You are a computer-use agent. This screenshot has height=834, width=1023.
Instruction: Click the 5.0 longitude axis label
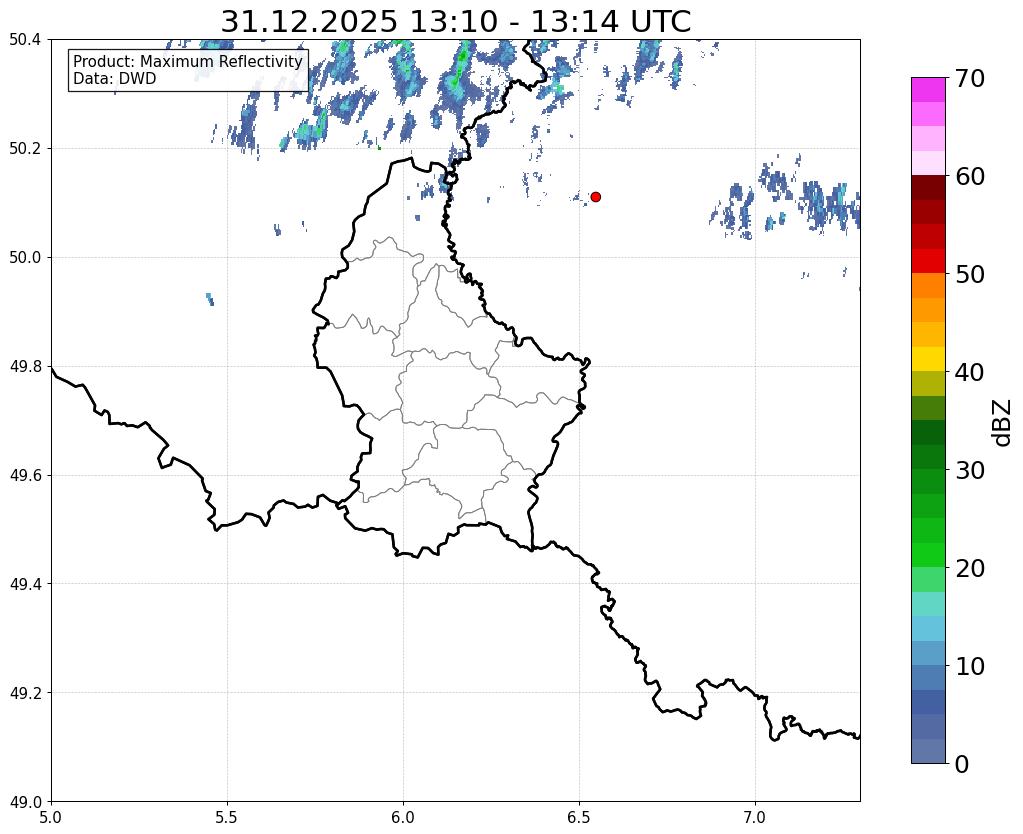[51, 818]
